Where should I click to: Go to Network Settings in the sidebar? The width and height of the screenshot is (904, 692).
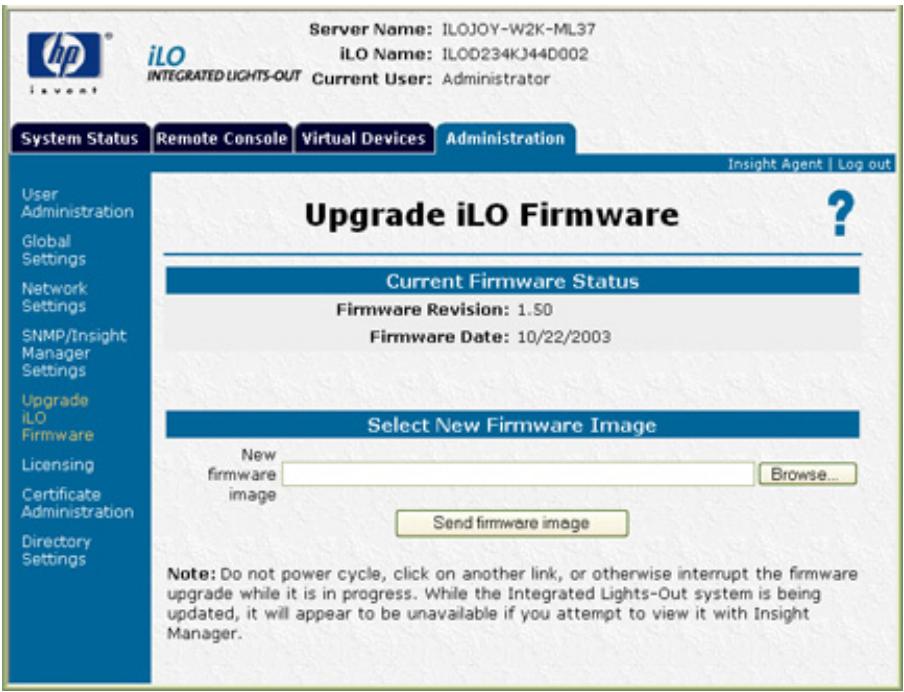click(x=54, y=297)
